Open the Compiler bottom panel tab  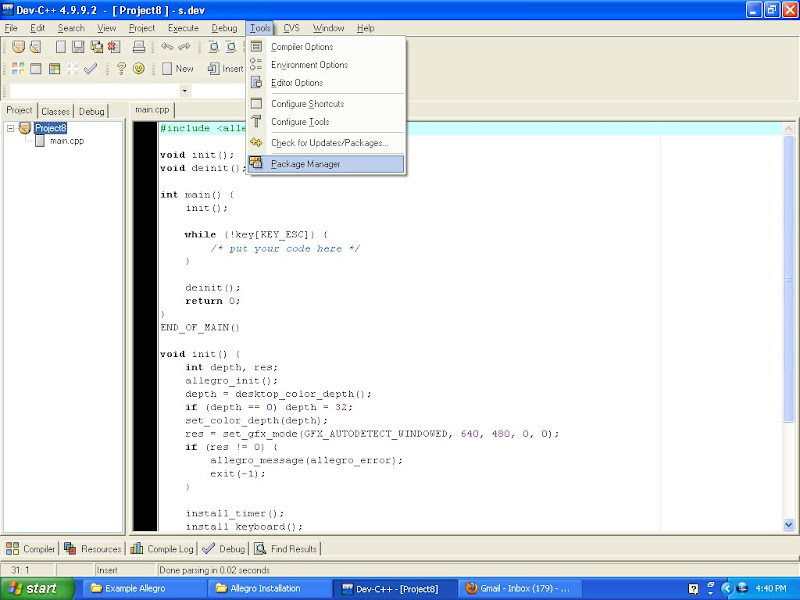[x=30, y=549]
